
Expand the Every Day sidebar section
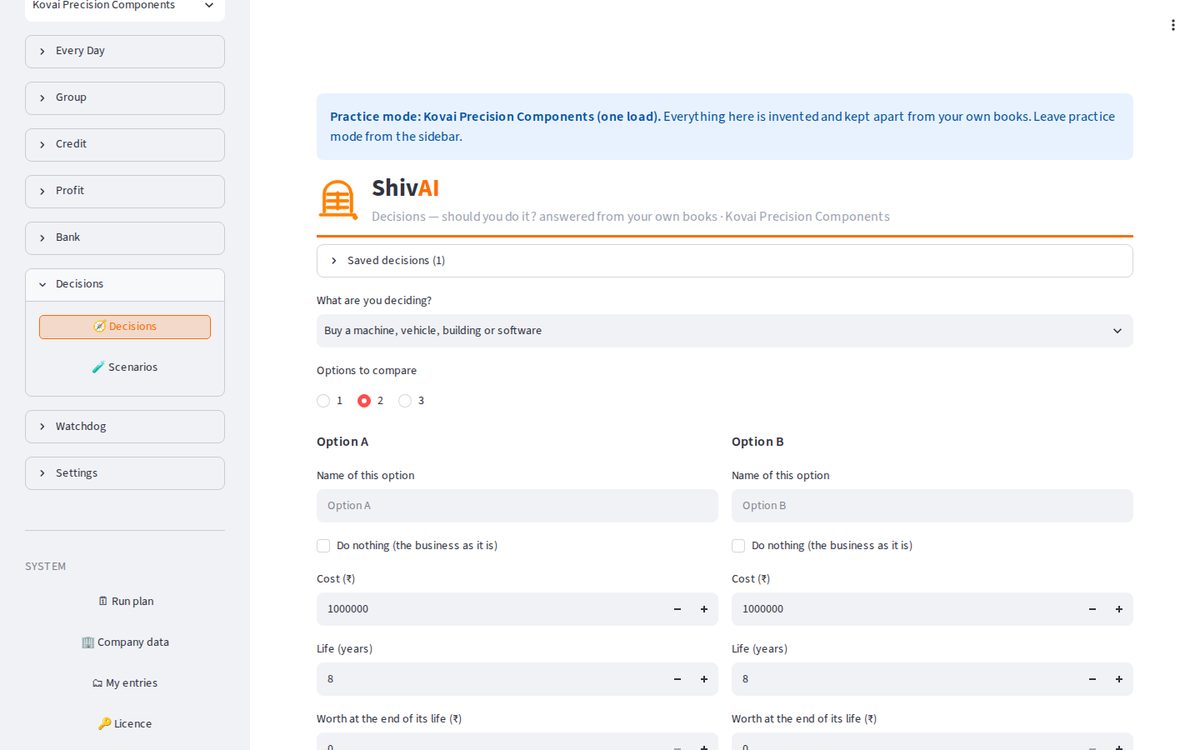125,51
